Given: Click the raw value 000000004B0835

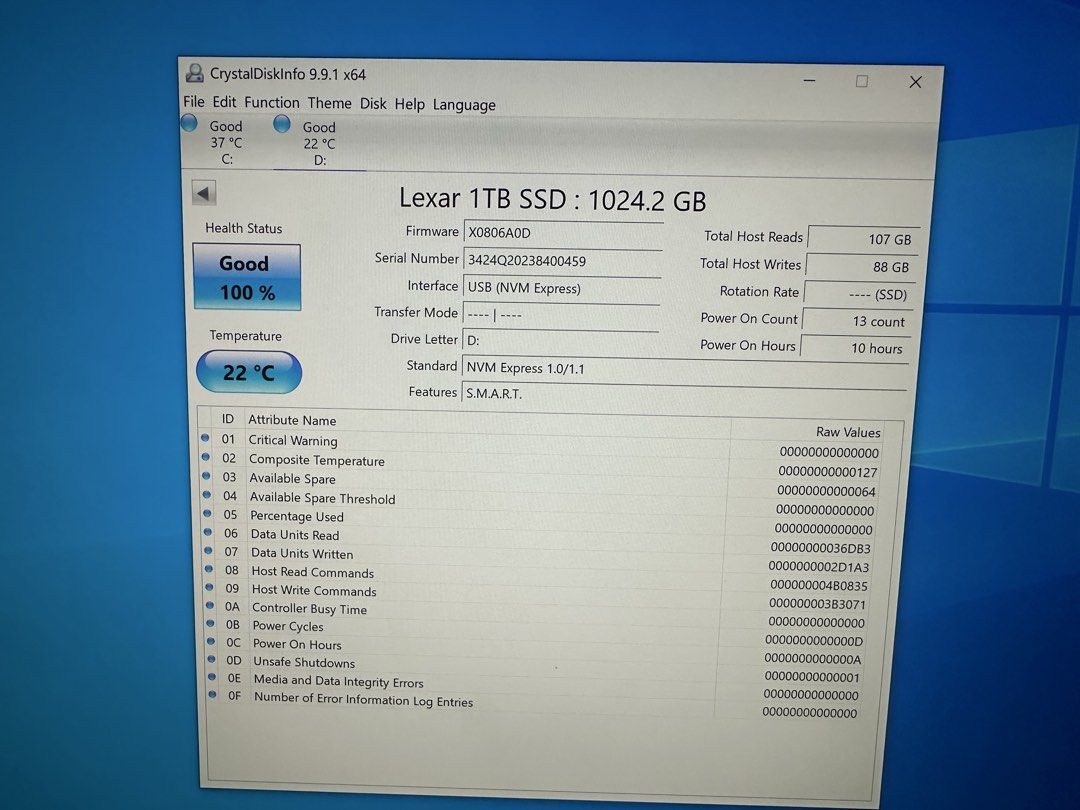Looking at the screenshot, I should [x=818, y=585].
